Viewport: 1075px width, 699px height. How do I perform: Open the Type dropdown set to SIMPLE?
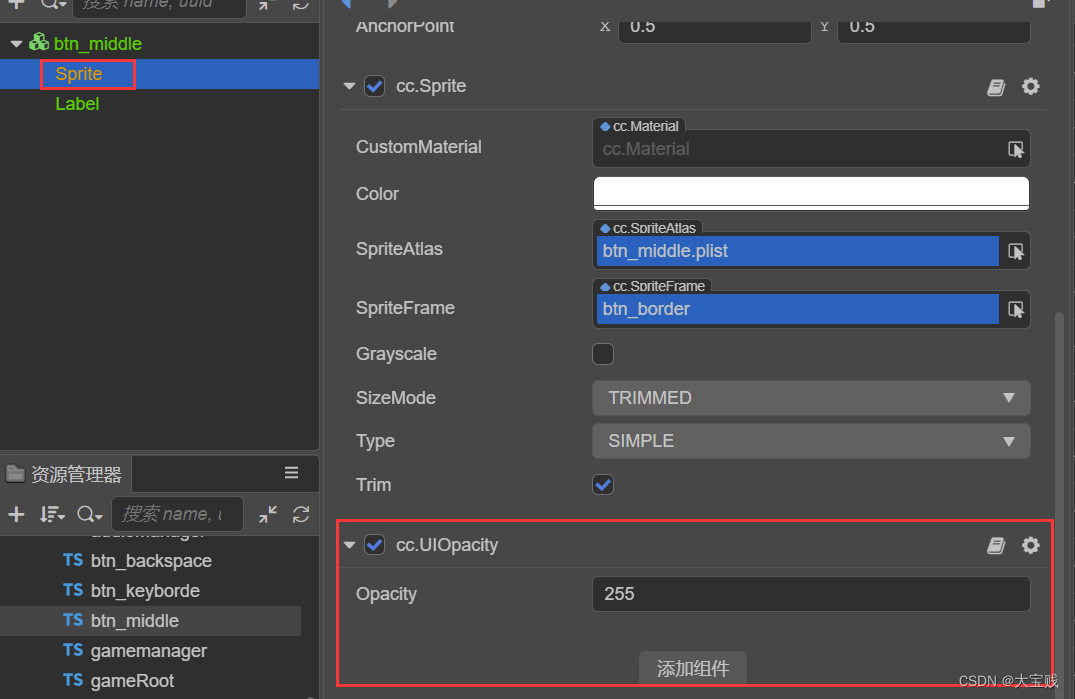pyautogui.click(x=811, y=441)
